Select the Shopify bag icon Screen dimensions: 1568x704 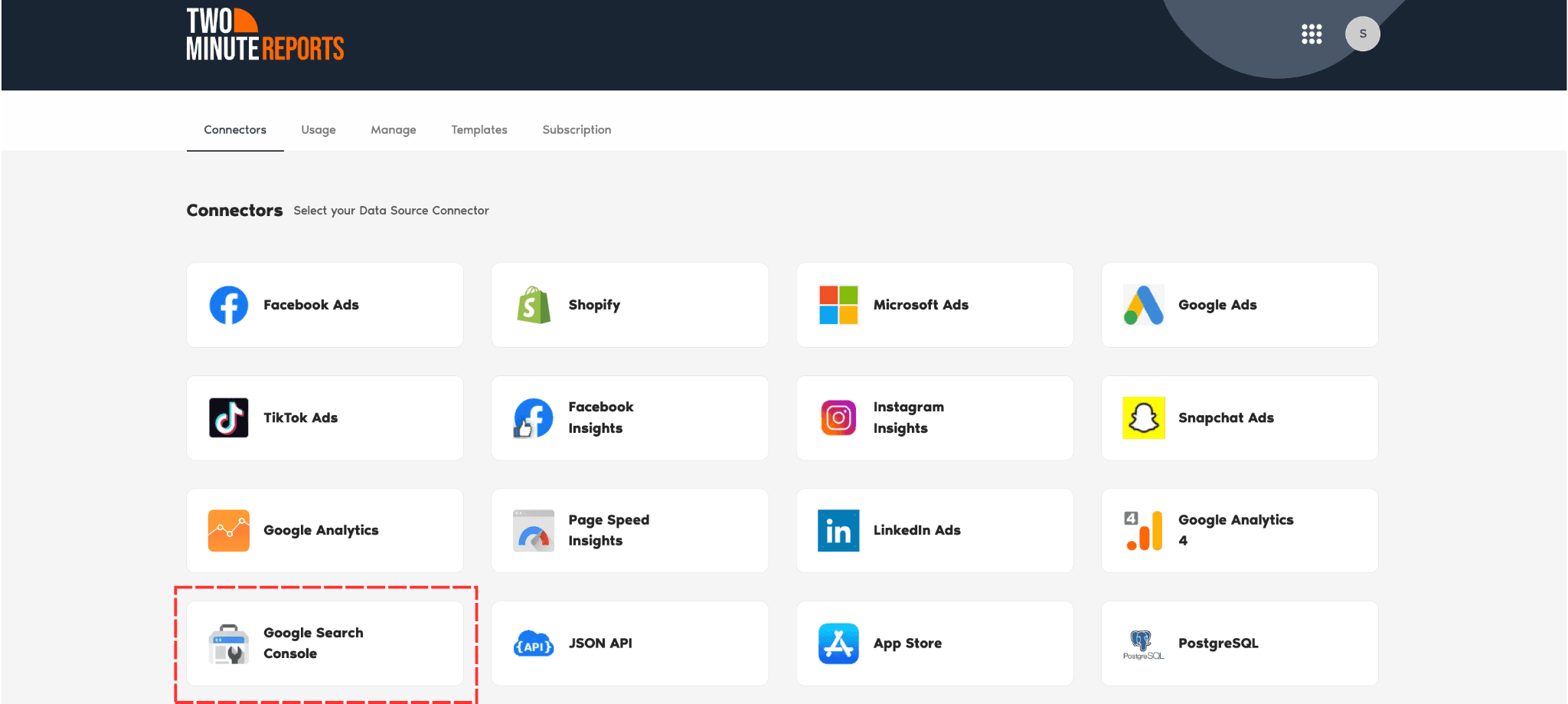534,305
